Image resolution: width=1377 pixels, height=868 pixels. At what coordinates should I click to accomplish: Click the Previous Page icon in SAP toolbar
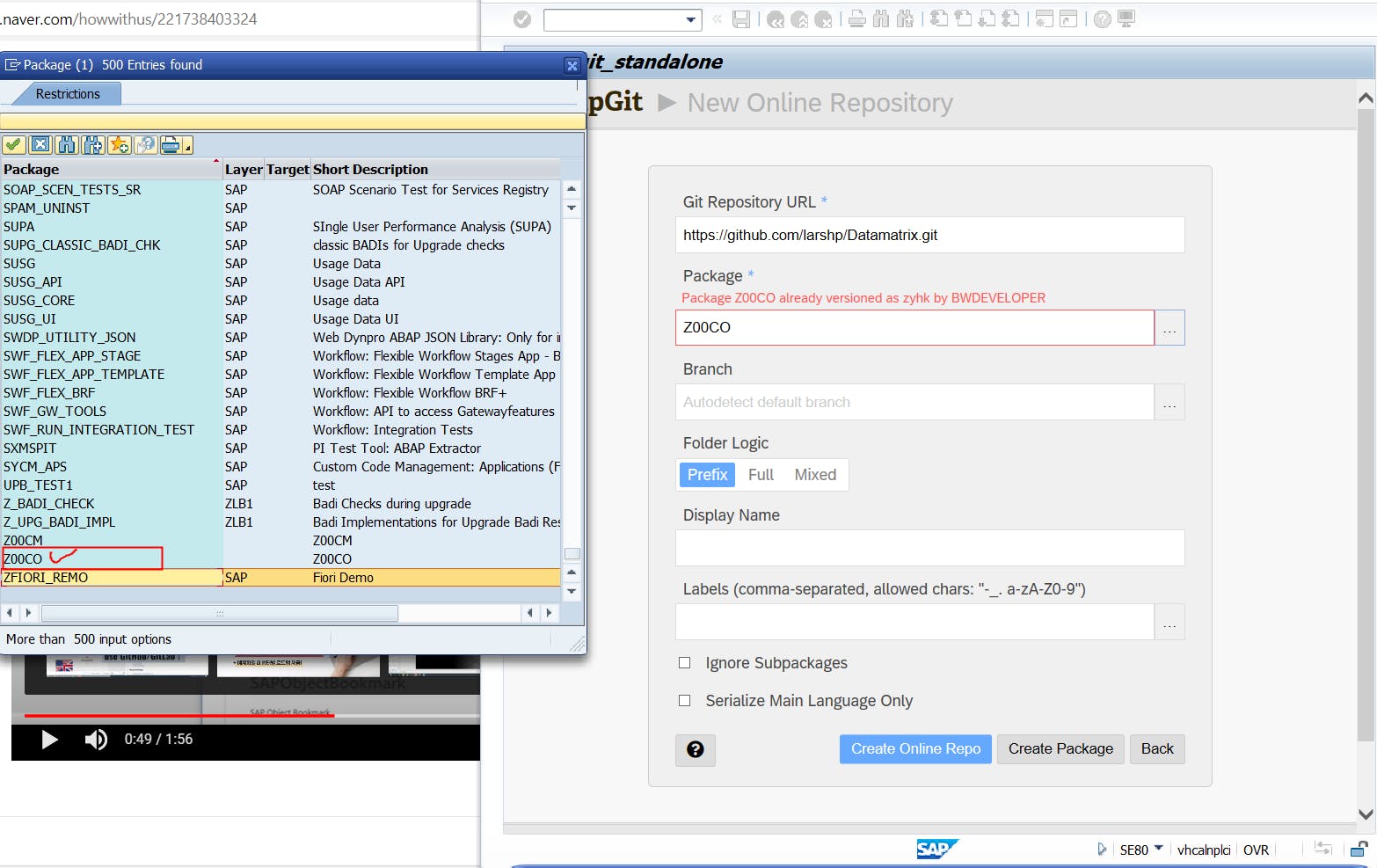point(963,19)
